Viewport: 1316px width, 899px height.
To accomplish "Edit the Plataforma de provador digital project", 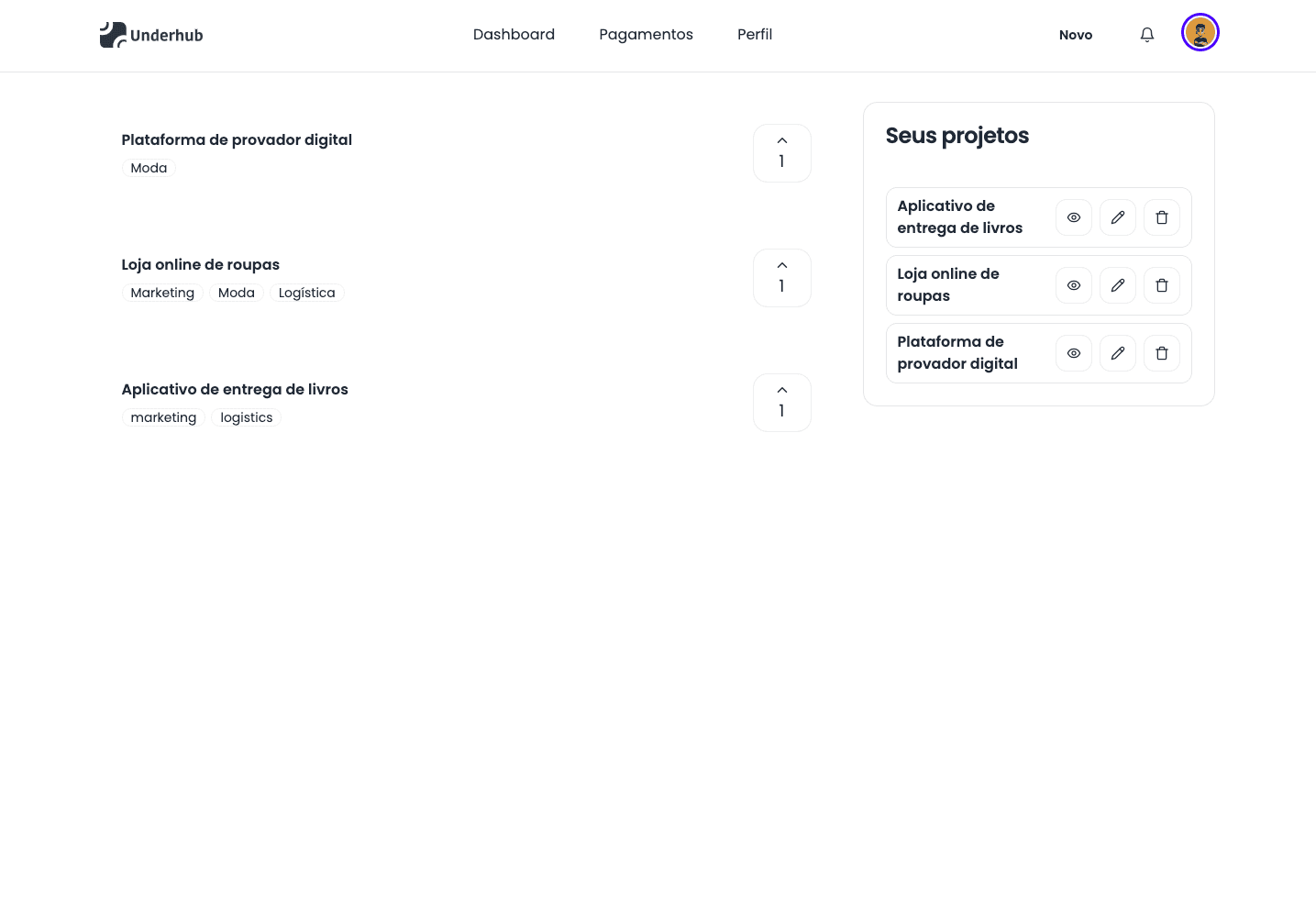I will pyautogui.click(x=1117, y=353).
